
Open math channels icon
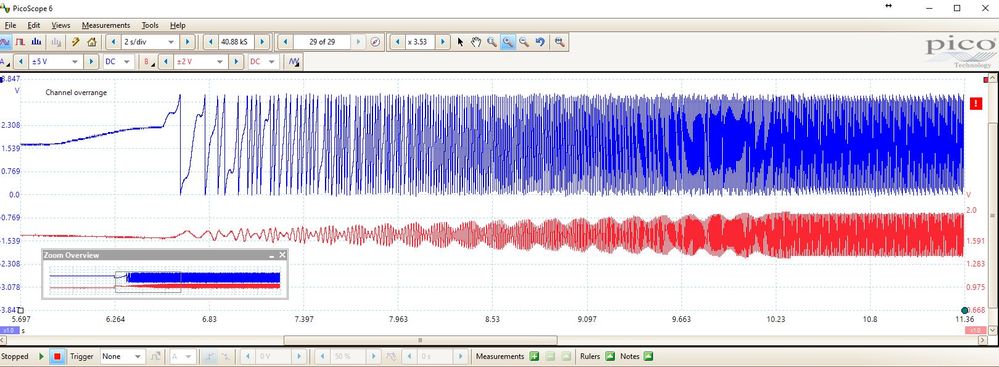pyautogui.click(x=294, y=62)
